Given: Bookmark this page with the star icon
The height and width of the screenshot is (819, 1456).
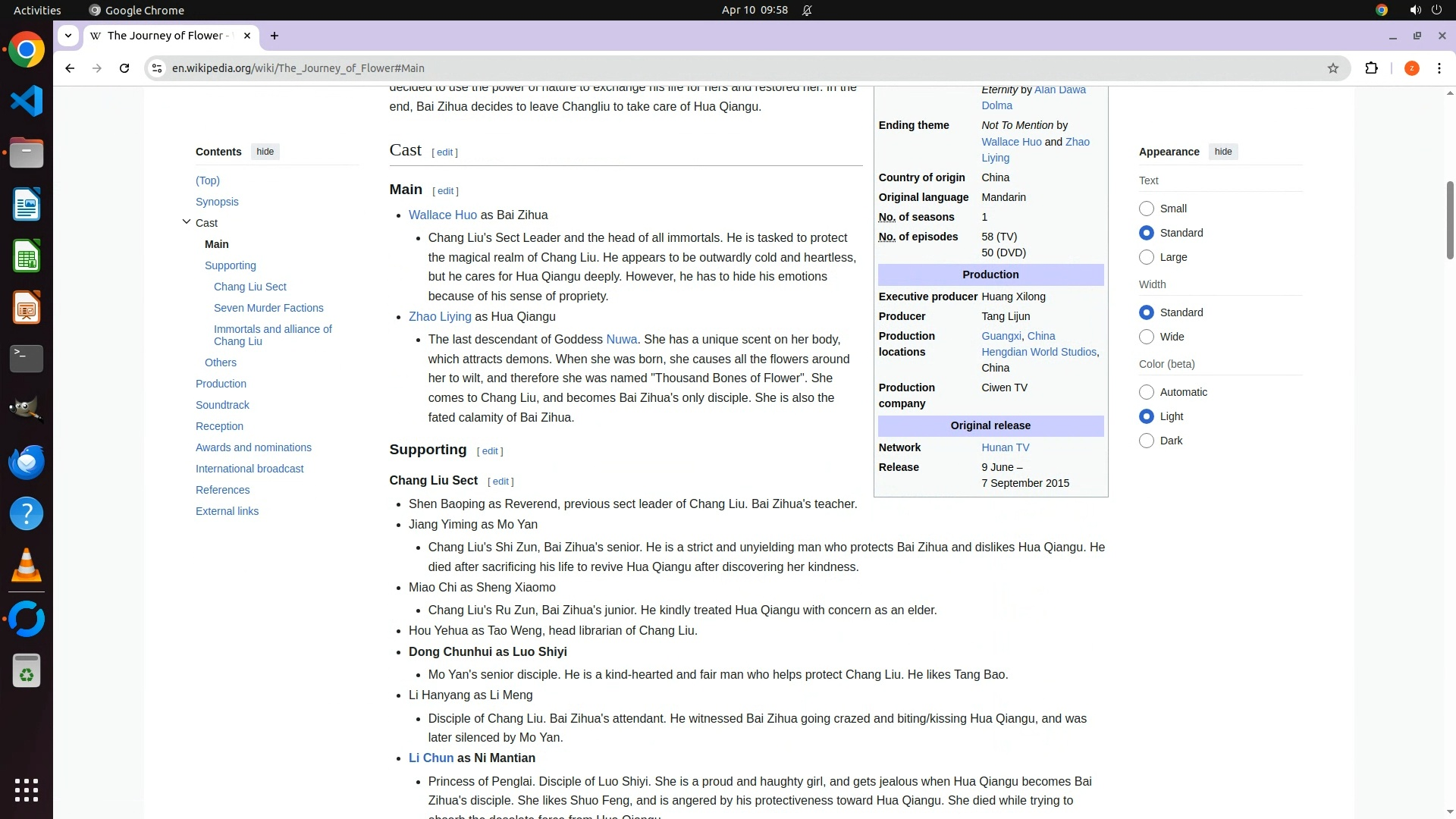Looking at the screenshot, I should point(1332,68).
